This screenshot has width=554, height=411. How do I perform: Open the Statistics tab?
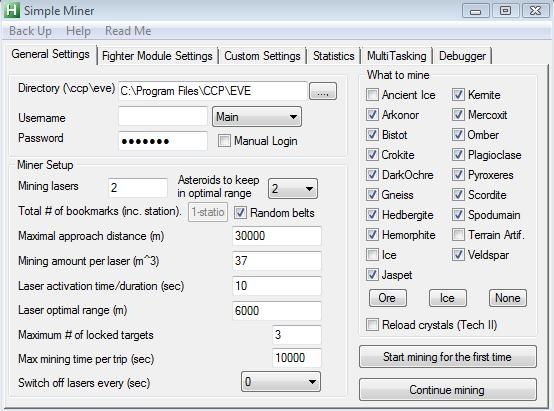pos(334,56)
